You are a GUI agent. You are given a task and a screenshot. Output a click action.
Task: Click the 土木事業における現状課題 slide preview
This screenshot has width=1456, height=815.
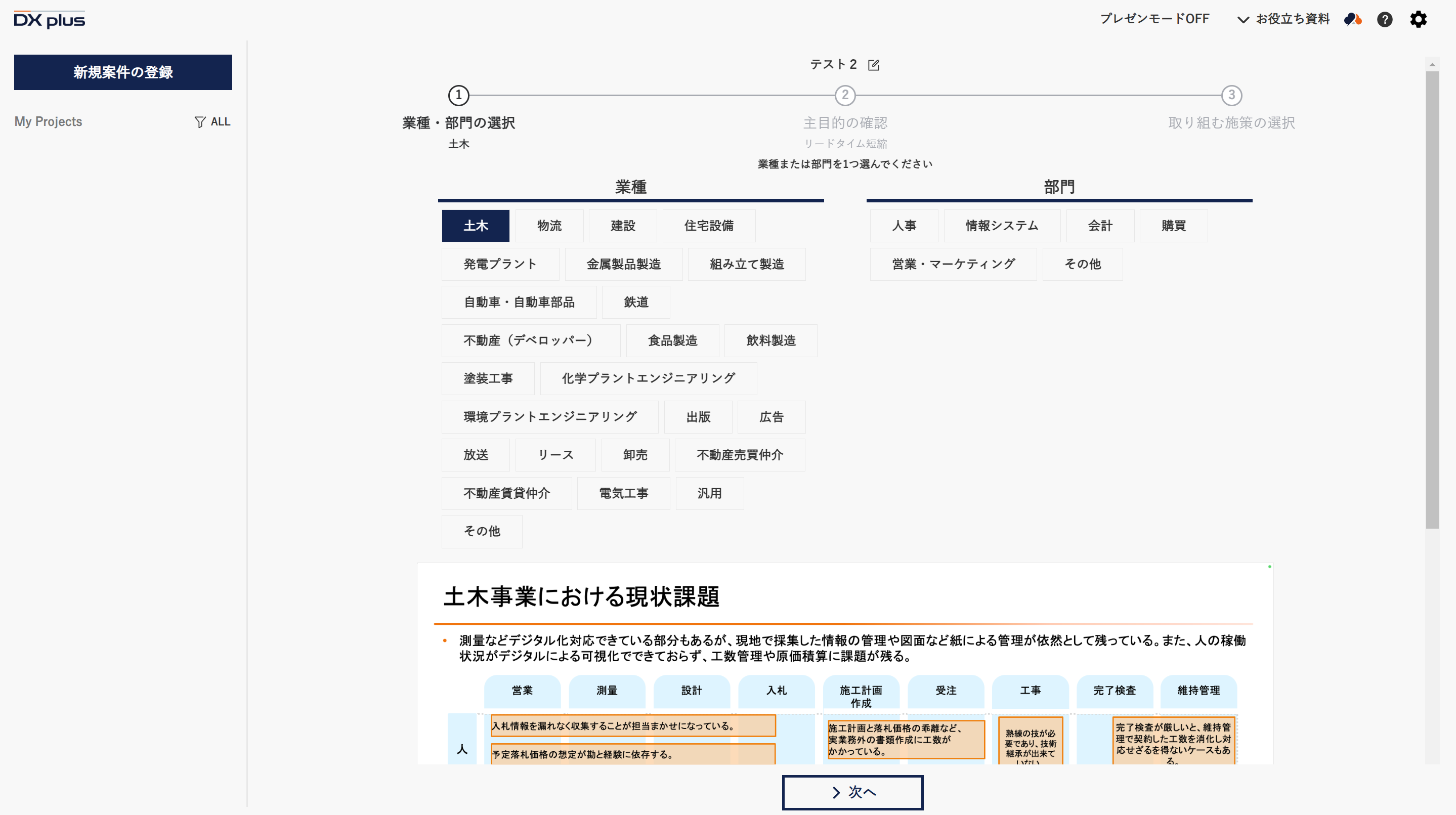(845, 664)
